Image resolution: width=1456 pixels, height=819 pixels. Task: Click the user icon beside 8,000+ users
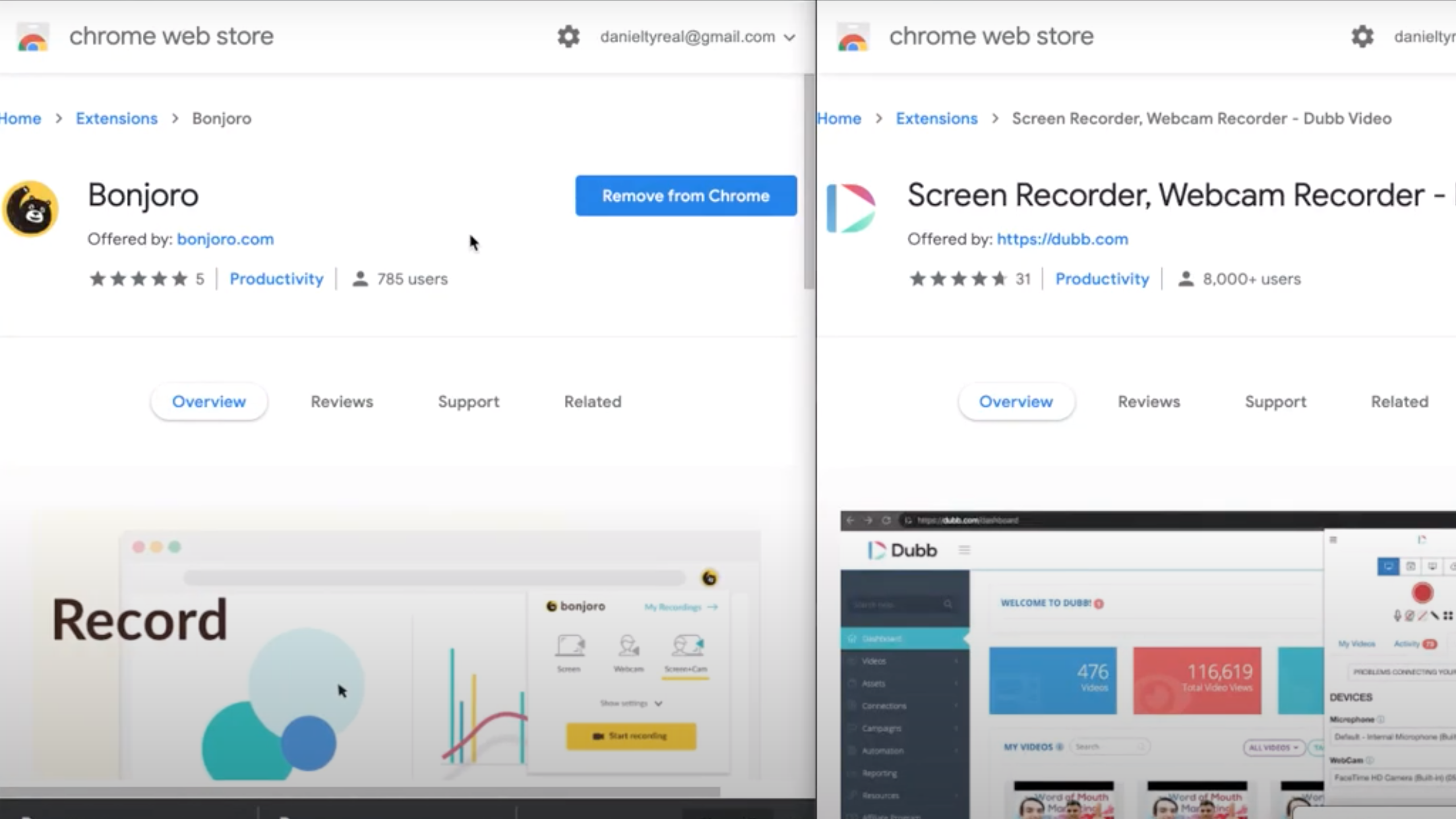point(1185,279)
